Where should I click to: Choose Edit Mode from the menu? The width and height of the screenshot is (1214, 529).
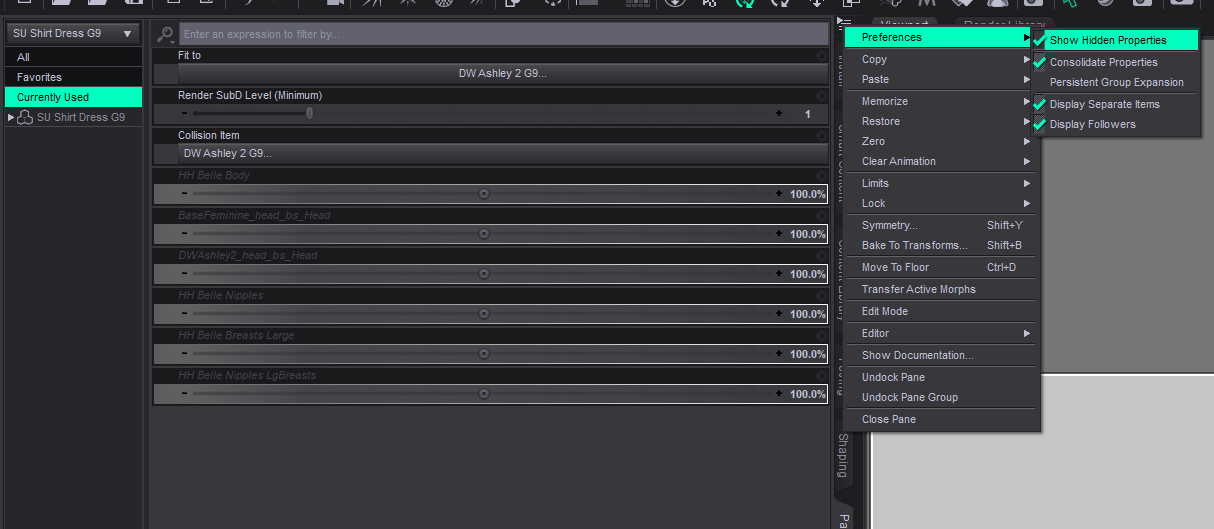(x=943, y=311)
